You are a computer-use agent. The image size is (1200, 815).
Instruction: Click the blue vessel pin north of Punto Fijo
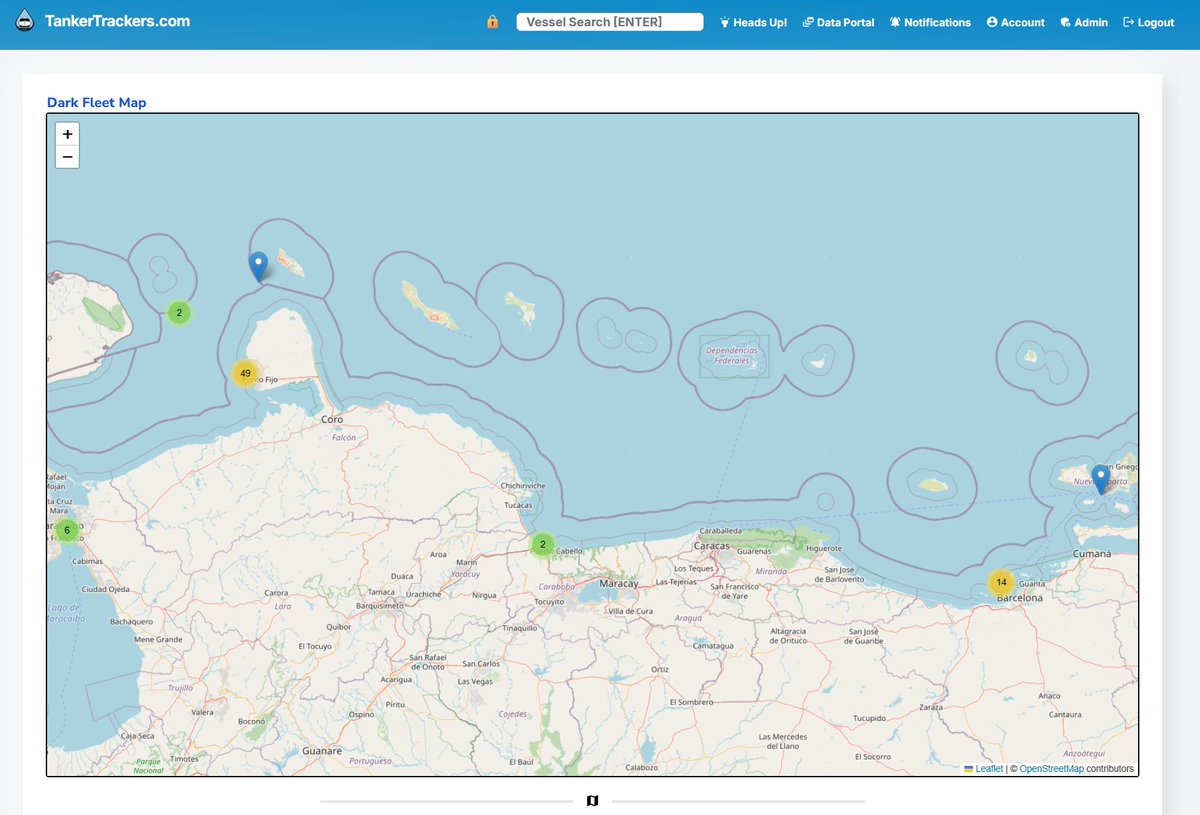tap(258, 265)
